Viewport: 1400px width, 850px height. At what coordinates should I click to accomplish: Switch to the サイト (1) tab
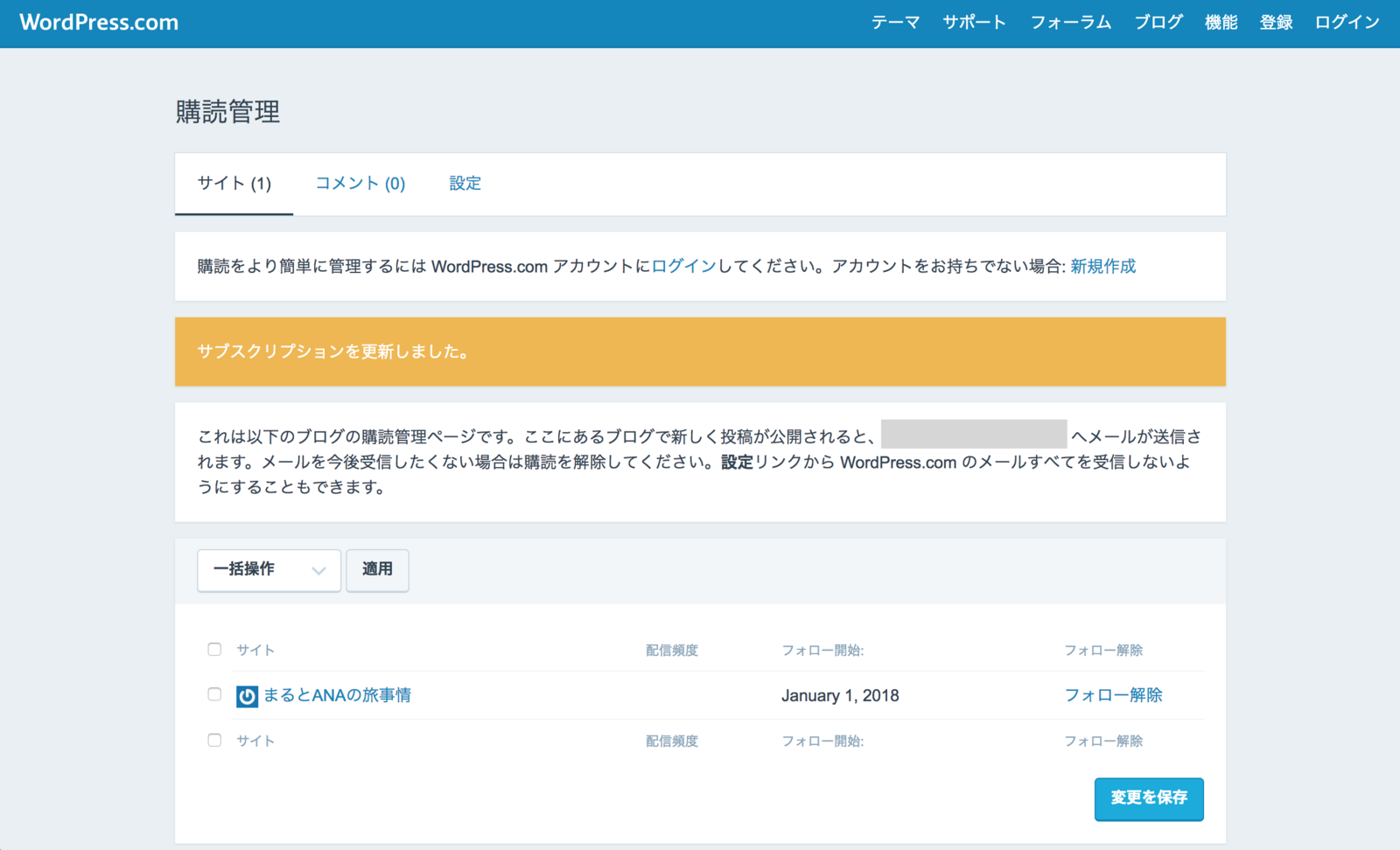[x=234, y=184]
